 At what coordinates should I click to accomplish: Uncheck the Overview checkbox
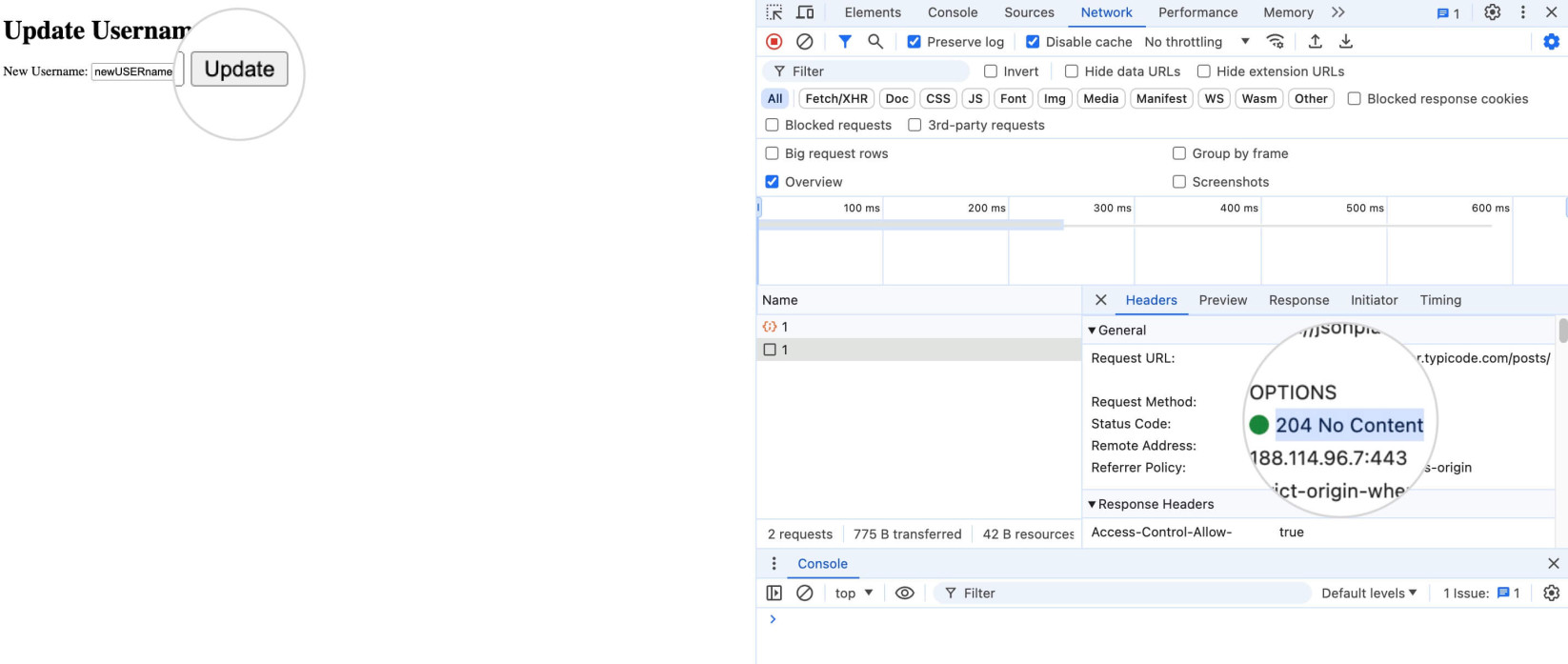pyautogui.click(x=773, y=182)
